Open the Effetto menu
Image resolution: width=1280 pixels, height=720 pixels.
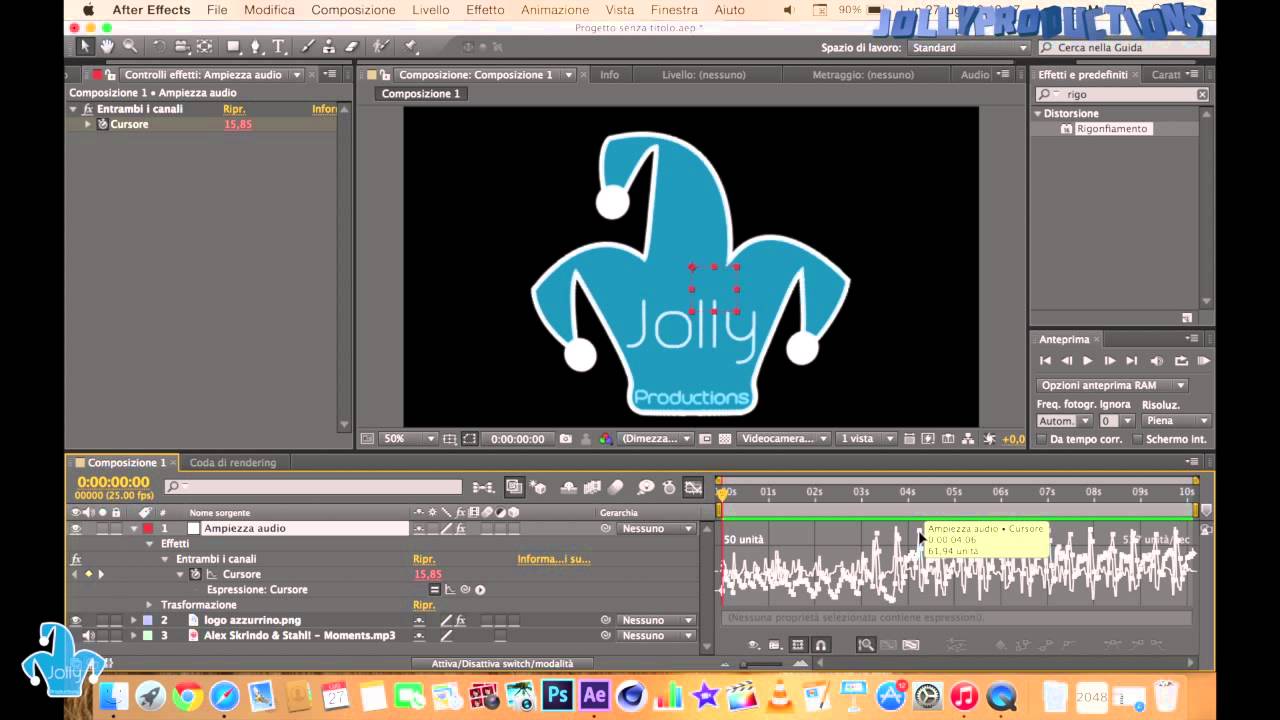[x=484, y=9]
